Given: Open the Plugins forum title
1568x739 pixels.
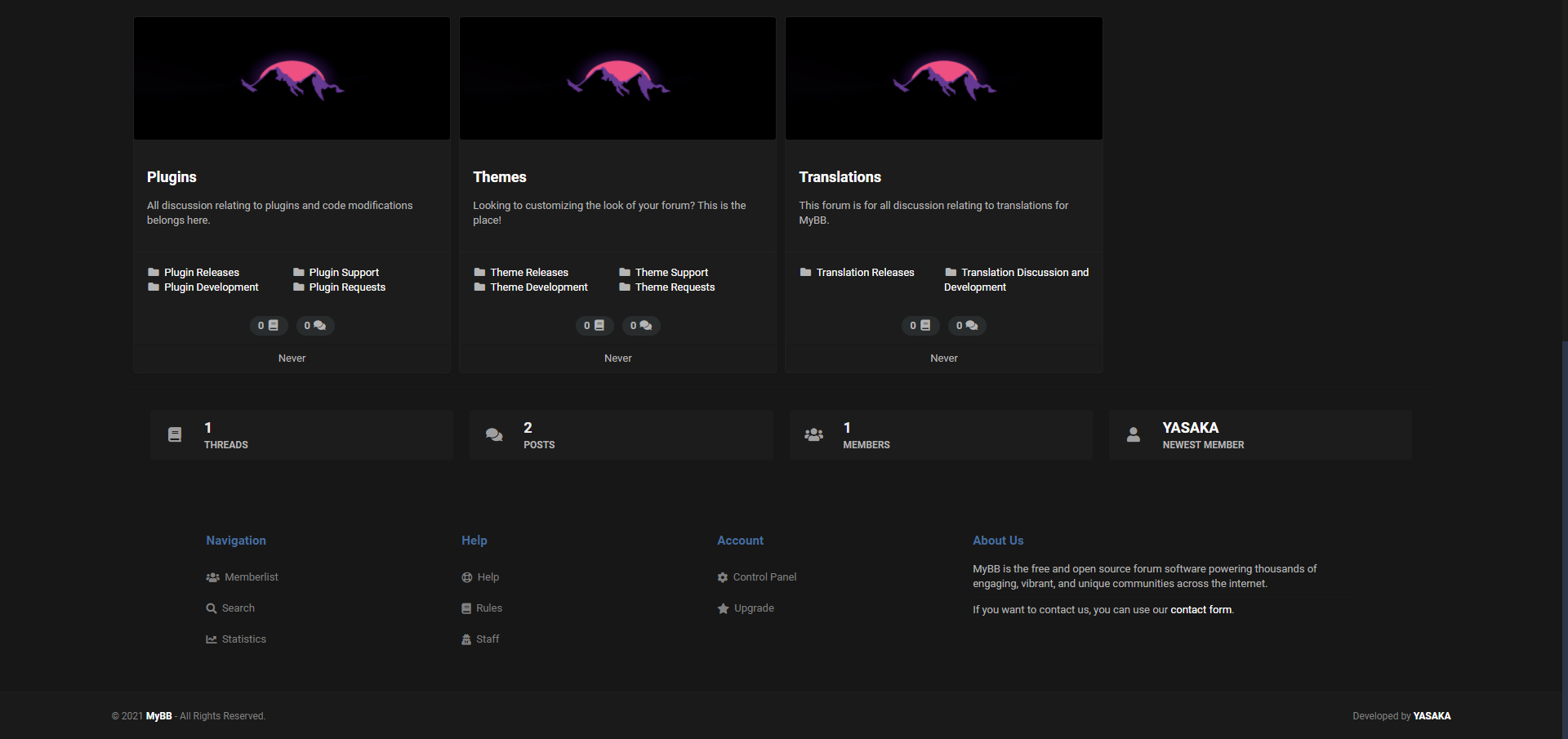Looking at the screenshot, I should (171, 177).
